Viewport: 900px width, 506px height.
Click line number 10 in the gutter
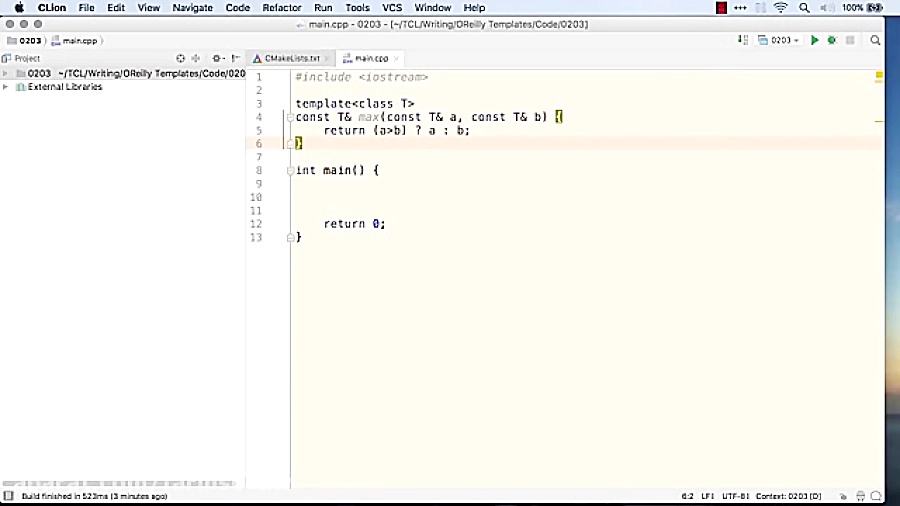tap(256, 197)
